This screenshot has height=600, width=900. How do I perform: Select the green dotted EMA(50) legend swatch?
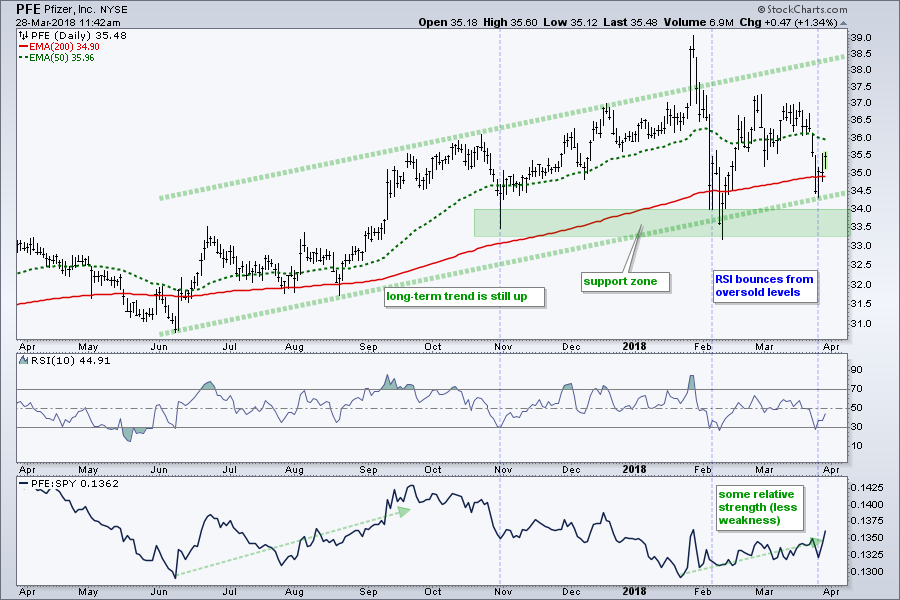tap(24, 57)
